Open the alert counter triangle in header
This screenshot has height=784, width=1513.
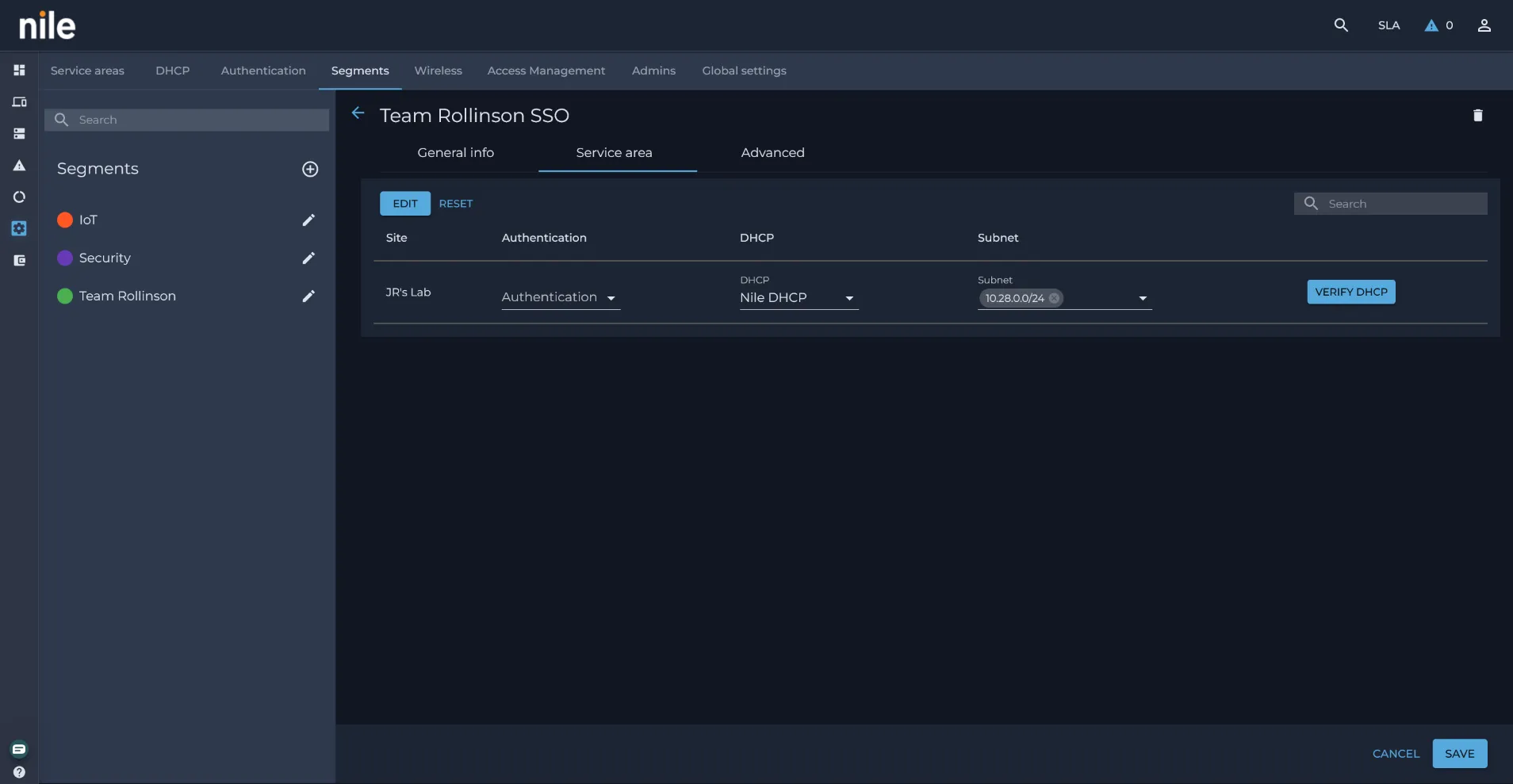tap(1431, 25)
